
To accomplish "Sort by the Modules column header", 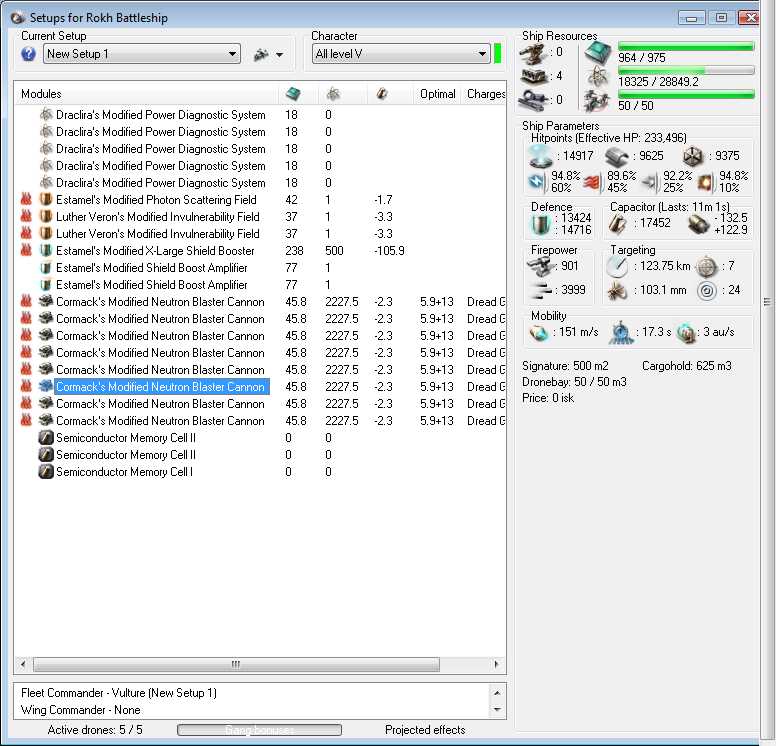I will pos(146,94).
